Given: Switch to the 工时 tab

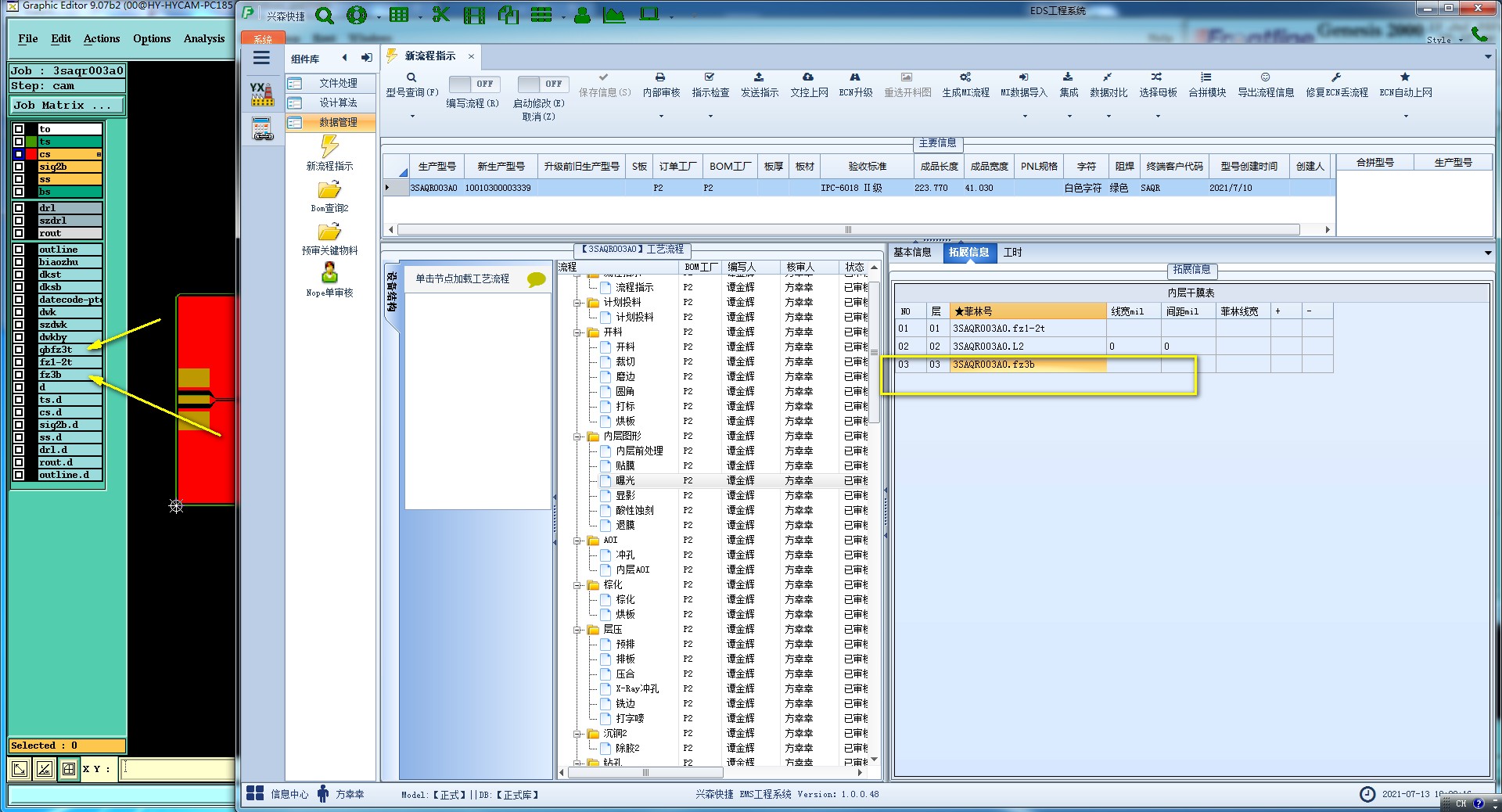Looking at the screenshot, I should pos(1012,252).
